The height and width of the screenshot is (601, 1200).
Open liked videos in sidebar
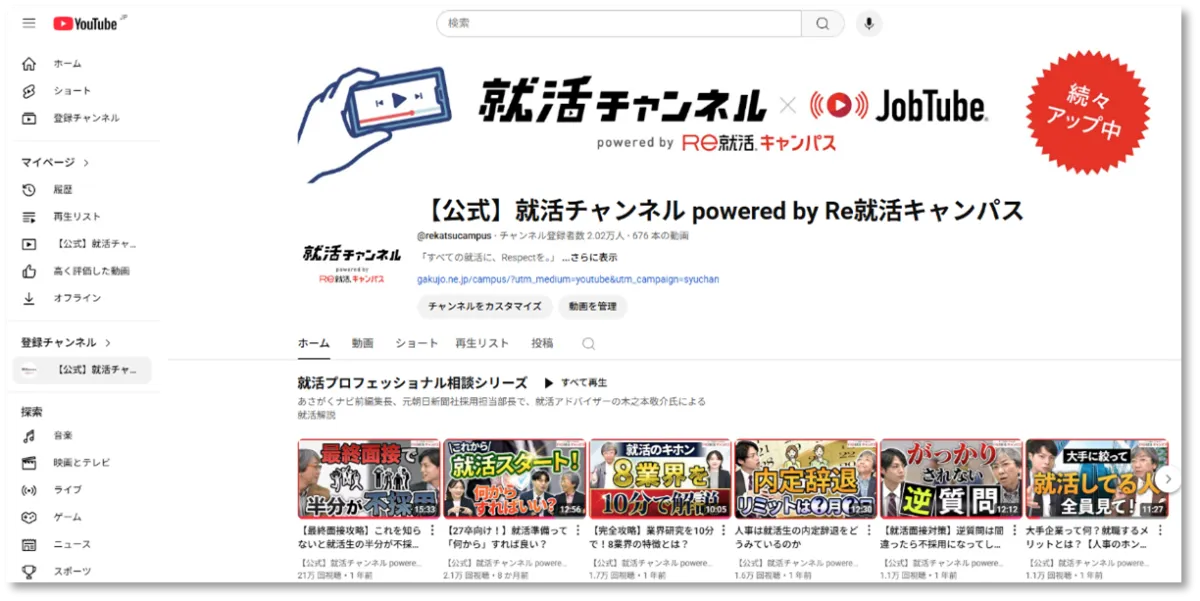[x=90, y=271]
